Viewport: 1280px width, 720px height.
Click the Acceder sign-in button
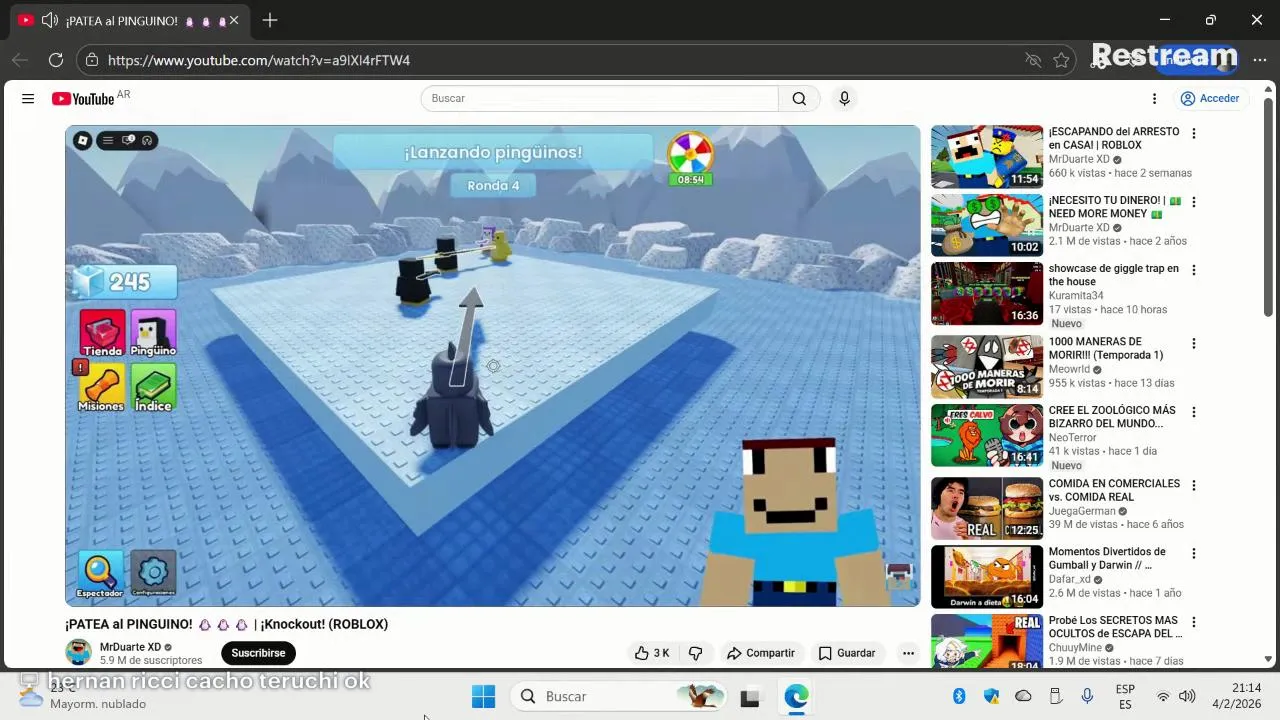point(1210,98)
